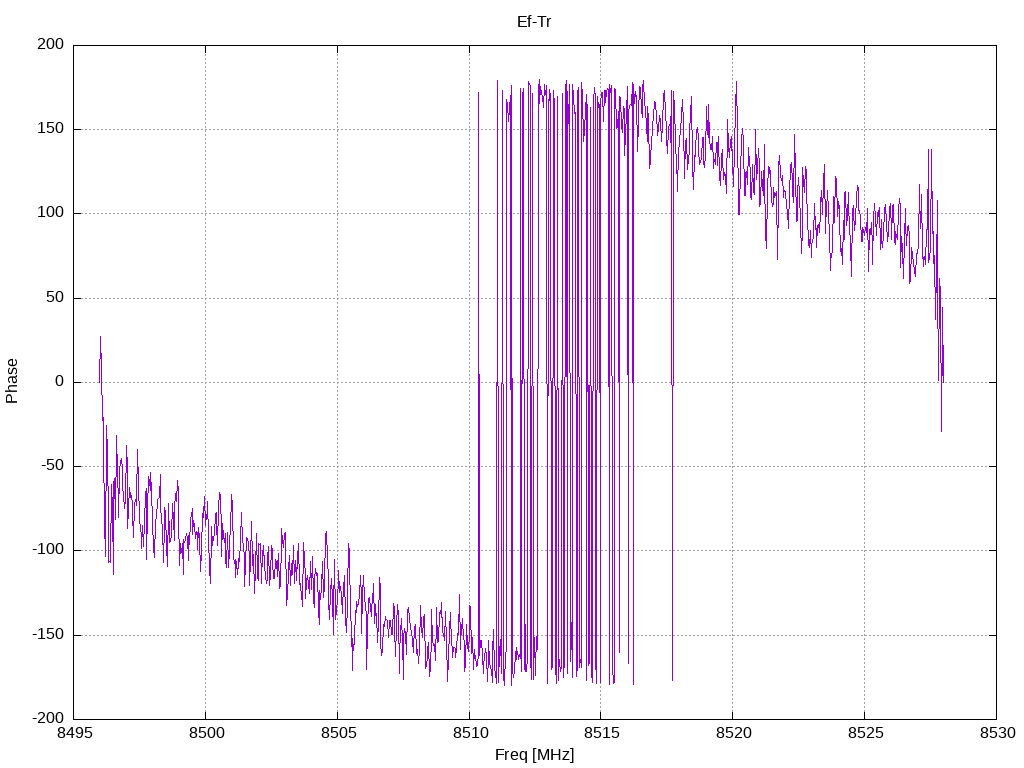Viewport: 1024px width, 768px height.
Task: Click x-axis tick label 8520
Action: [x=733, y=733]
